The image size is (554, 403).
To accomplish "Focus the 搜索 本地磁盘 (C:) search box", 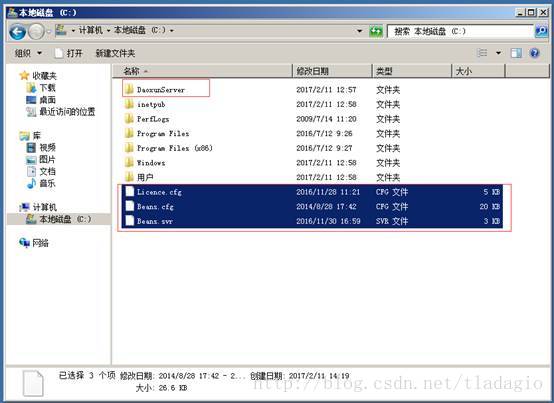I will [460, 31].
